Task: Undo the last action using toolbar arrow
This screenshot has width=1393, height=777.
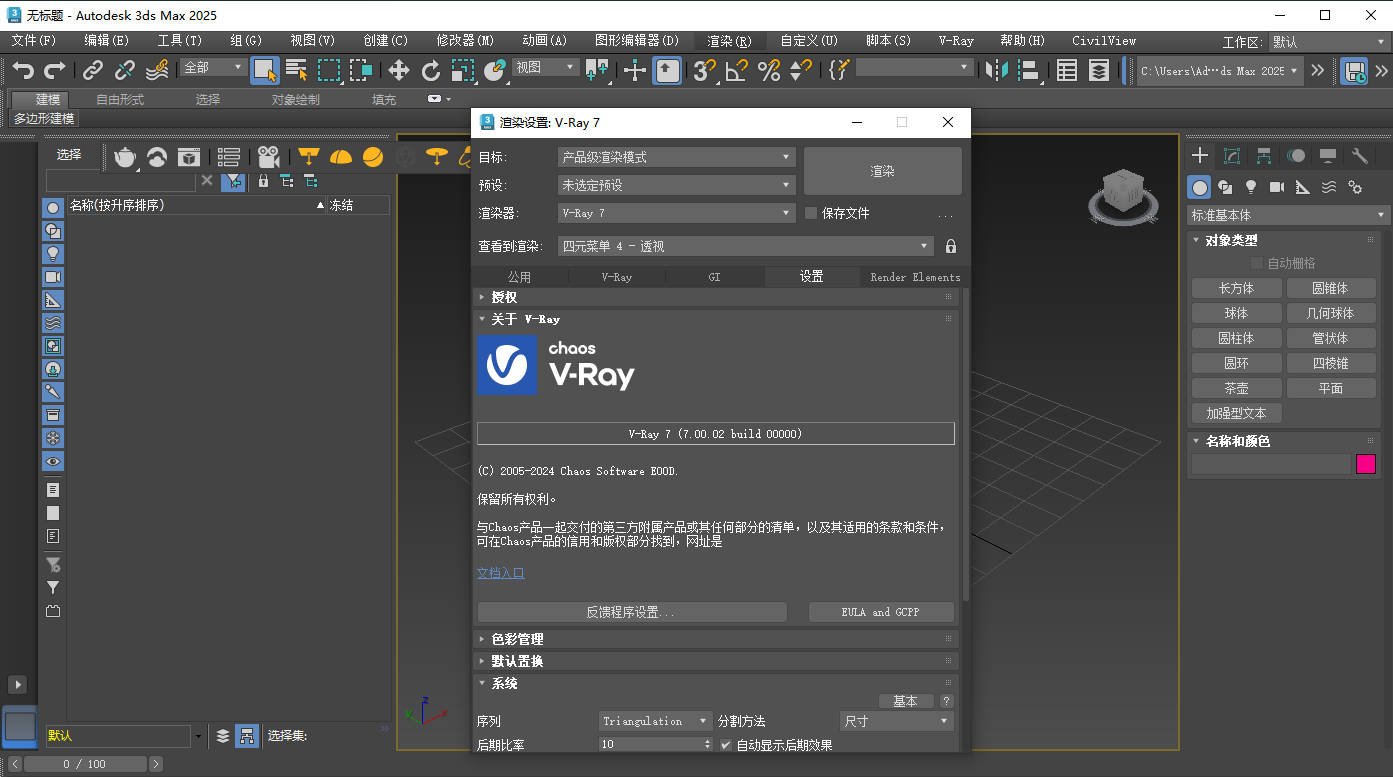Action: coord(23,70)
